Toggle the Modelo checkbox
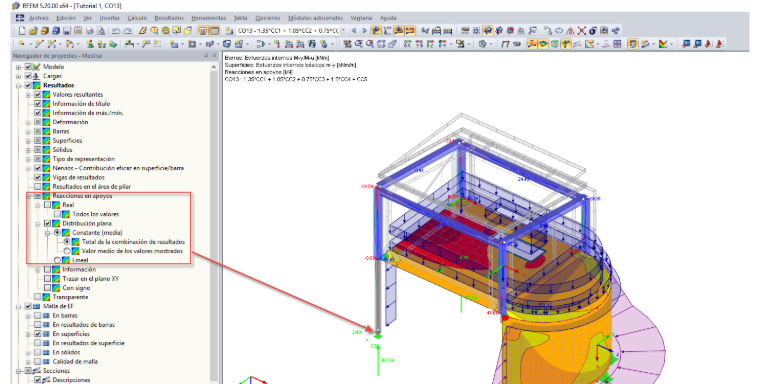Image resolution: width=760 pixels, height=384 pixels. [x=28, y=67]
